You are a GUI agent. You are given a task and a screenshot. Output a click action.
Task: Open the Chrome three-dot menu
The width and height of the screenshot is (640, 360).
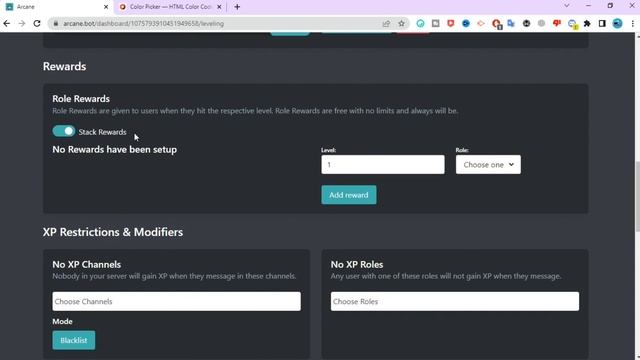(x=633, y=24)
